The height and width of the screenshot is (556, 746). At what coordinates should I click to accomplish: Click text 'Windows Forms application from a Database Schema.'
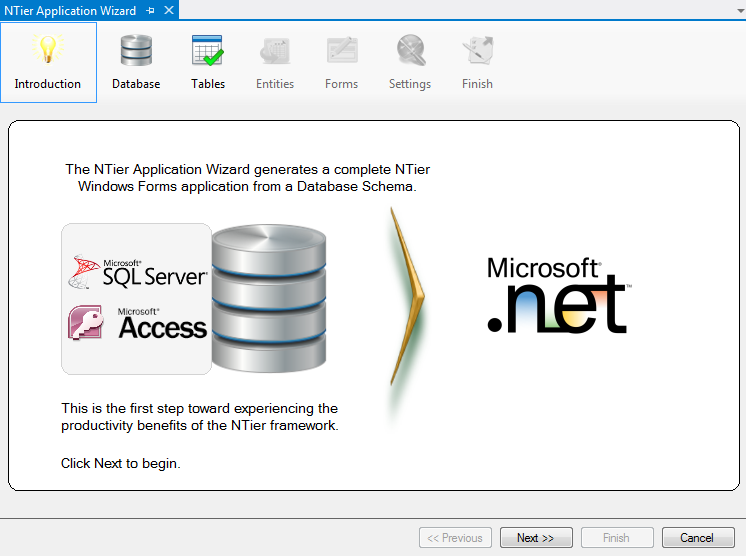[x=247, y=186]
